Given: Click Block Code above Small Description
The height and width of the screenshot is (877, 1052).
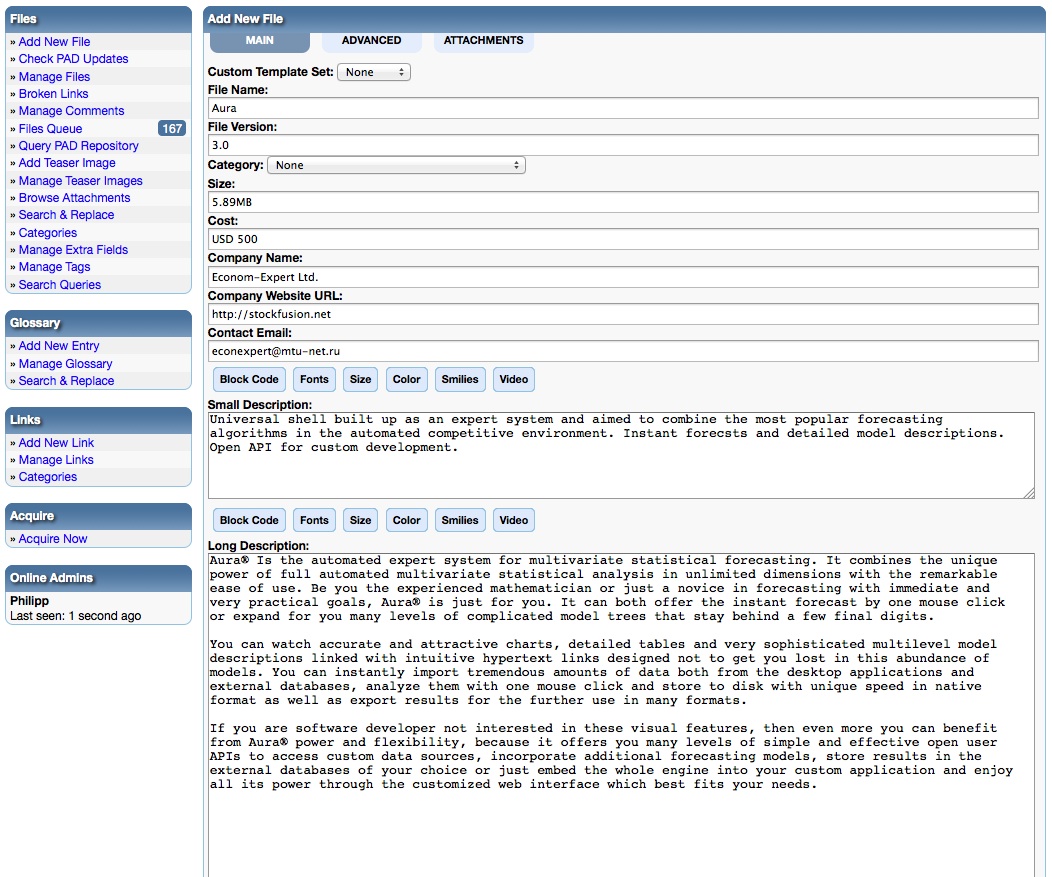Looking at the screenshot, I should [x=249, y=379].
